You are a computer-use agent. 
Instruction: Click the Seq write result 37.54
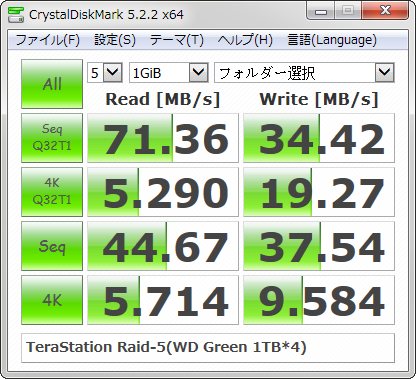pyautogui.click(x=319, y=246)
